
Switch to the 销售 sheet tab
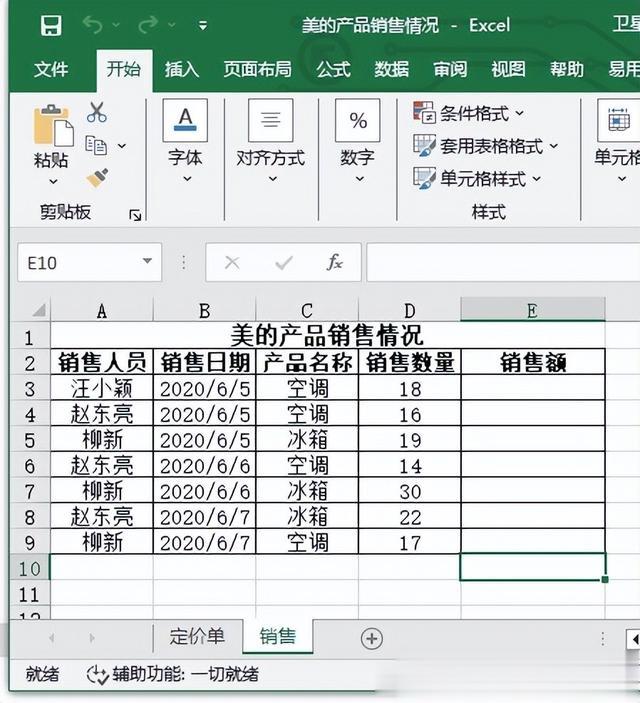(x=278, y=637)
